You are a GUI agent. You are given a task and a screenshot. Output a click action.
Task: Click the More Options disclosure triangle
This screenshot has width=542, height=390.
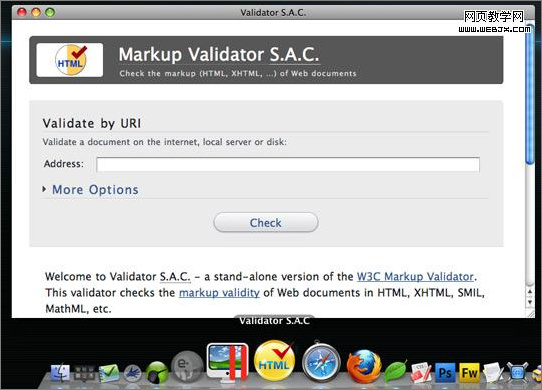pos(44,189)
